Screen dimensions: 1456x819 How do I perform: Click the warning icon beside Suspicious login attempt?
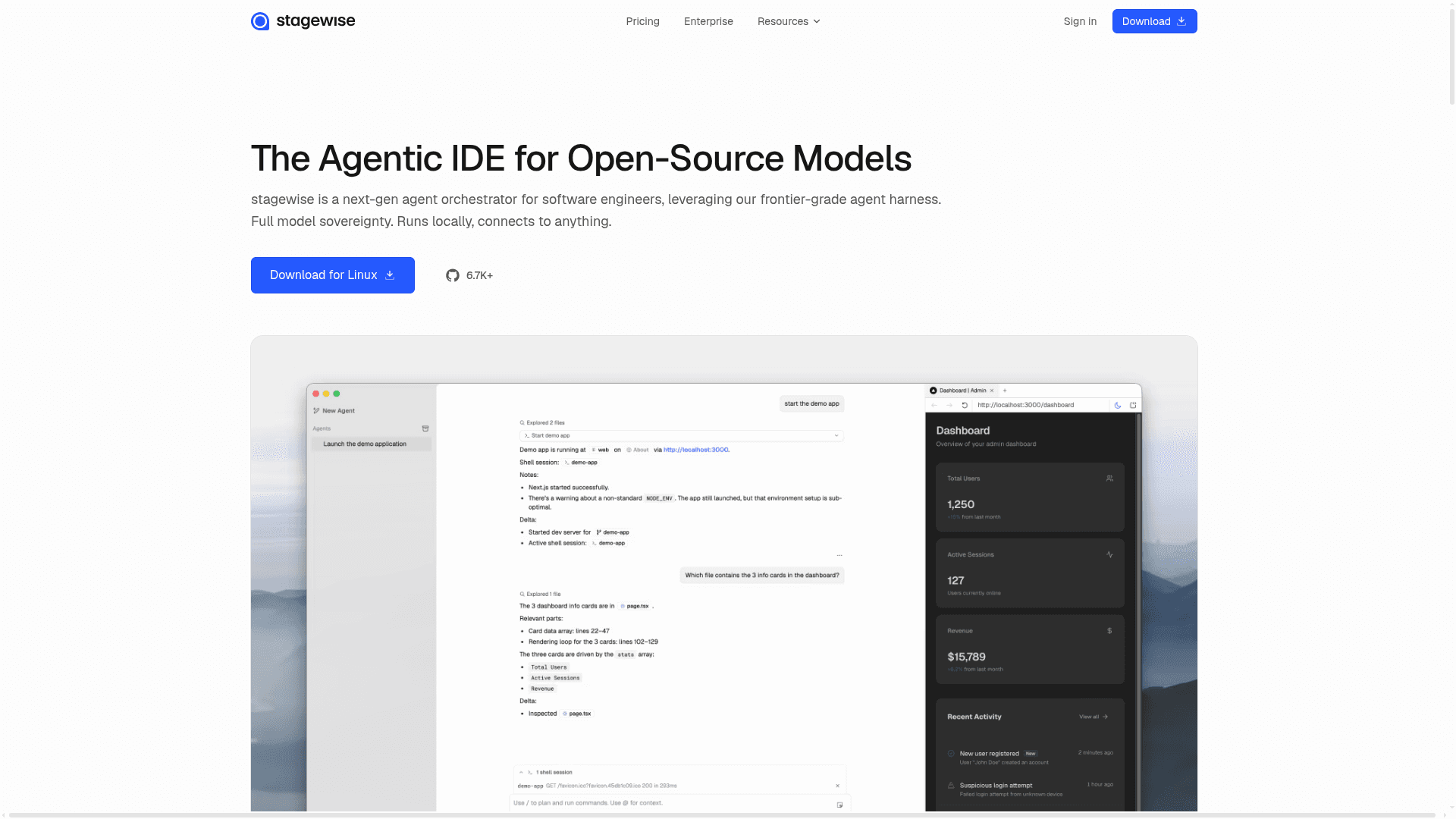(x=951, y=786)
